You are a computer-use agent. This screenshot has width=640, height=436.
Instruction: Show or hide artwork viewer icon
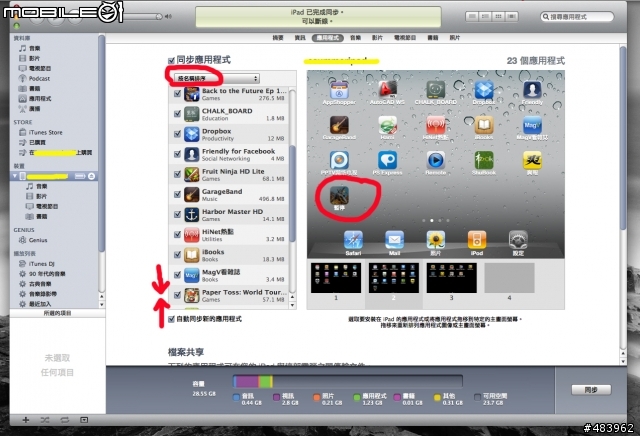click(x=84, y=420)
